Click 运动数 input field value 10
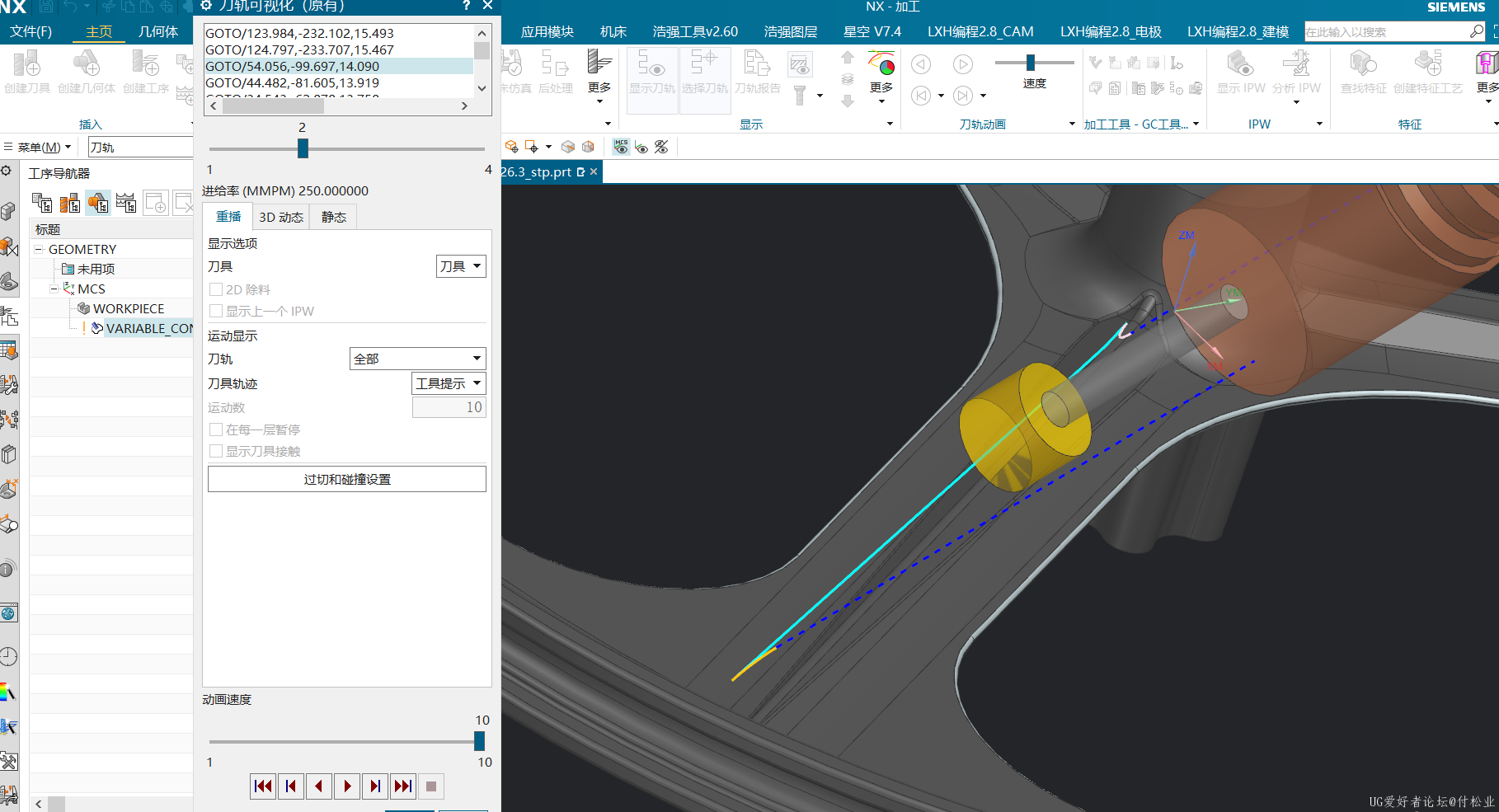The height and width of the screenshot is (812, 1499). click(x=449, y=407)
